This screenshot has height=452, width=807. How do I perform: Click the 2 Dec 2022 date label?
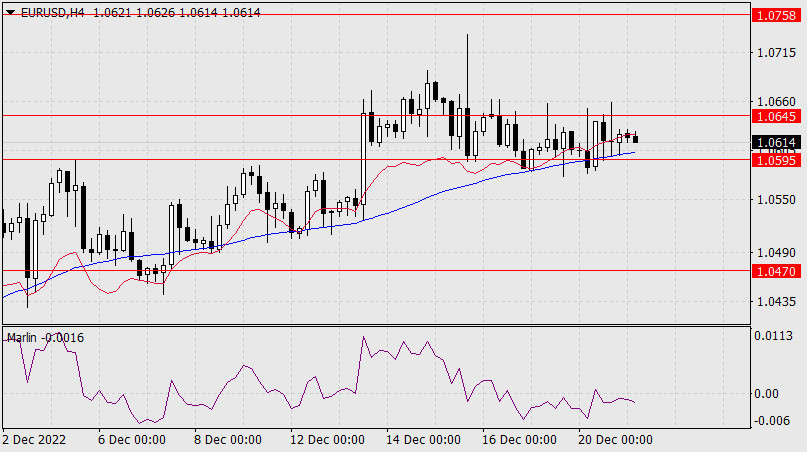[x=34, y=439]
